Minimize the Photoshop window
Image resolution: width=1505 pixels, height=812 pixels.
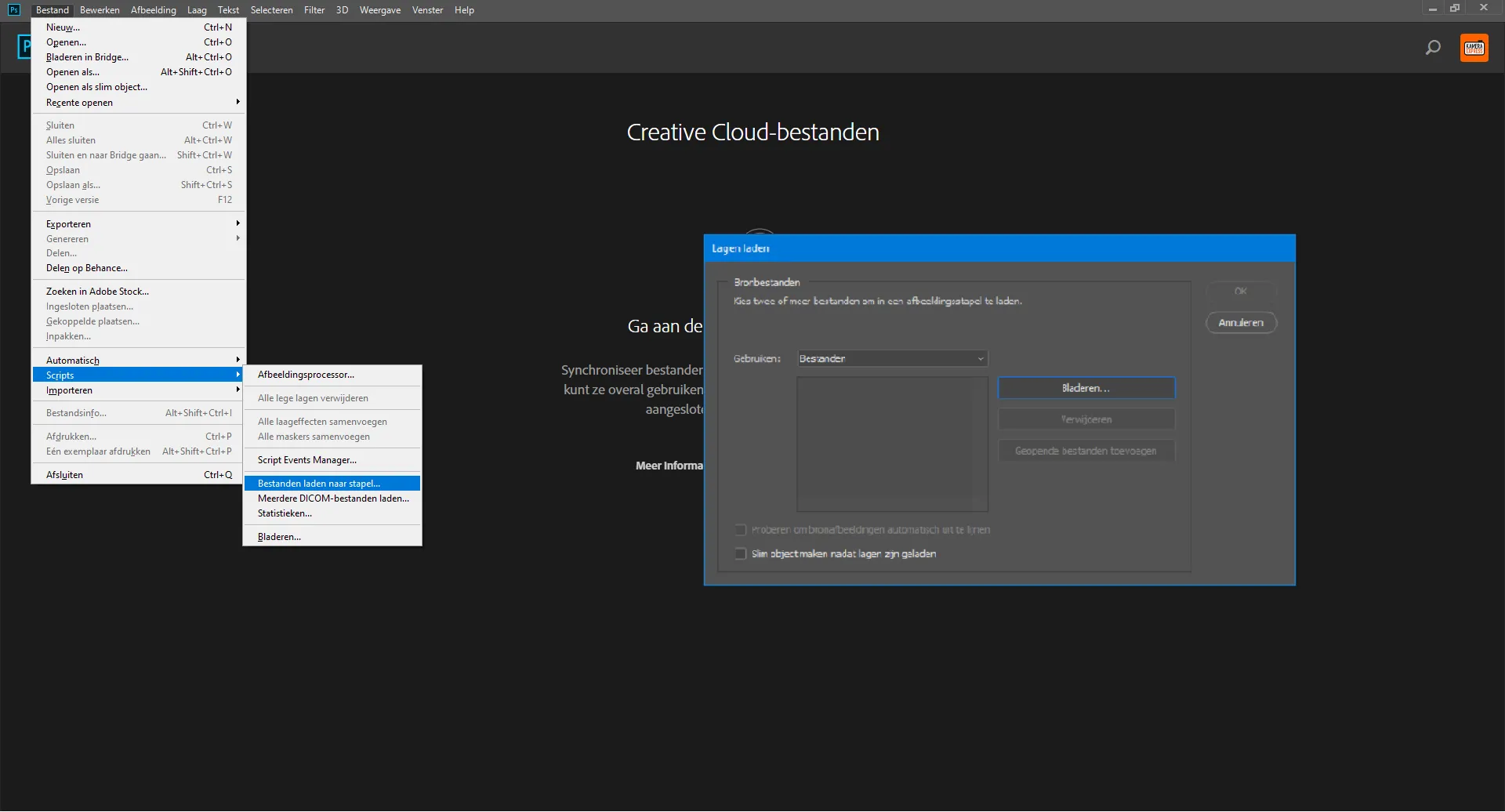(x=1432, y=9)
